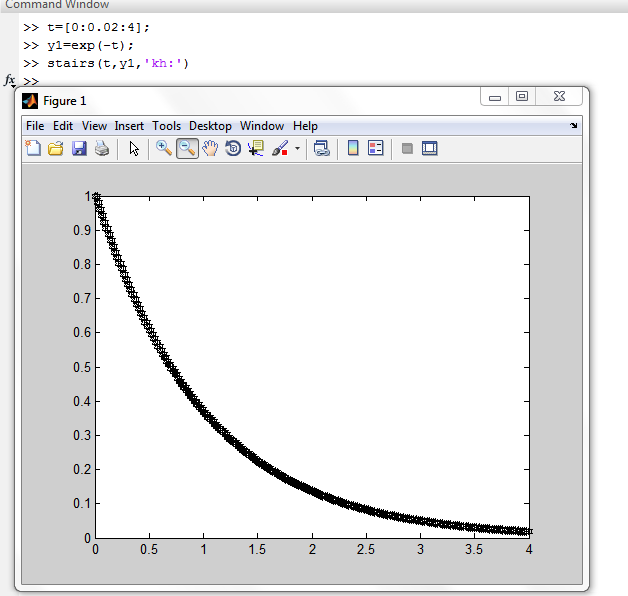Click the empty command prompt line
Image resolution: width=628 pixels, height=596 pixels.
click(x=31, y=81)
